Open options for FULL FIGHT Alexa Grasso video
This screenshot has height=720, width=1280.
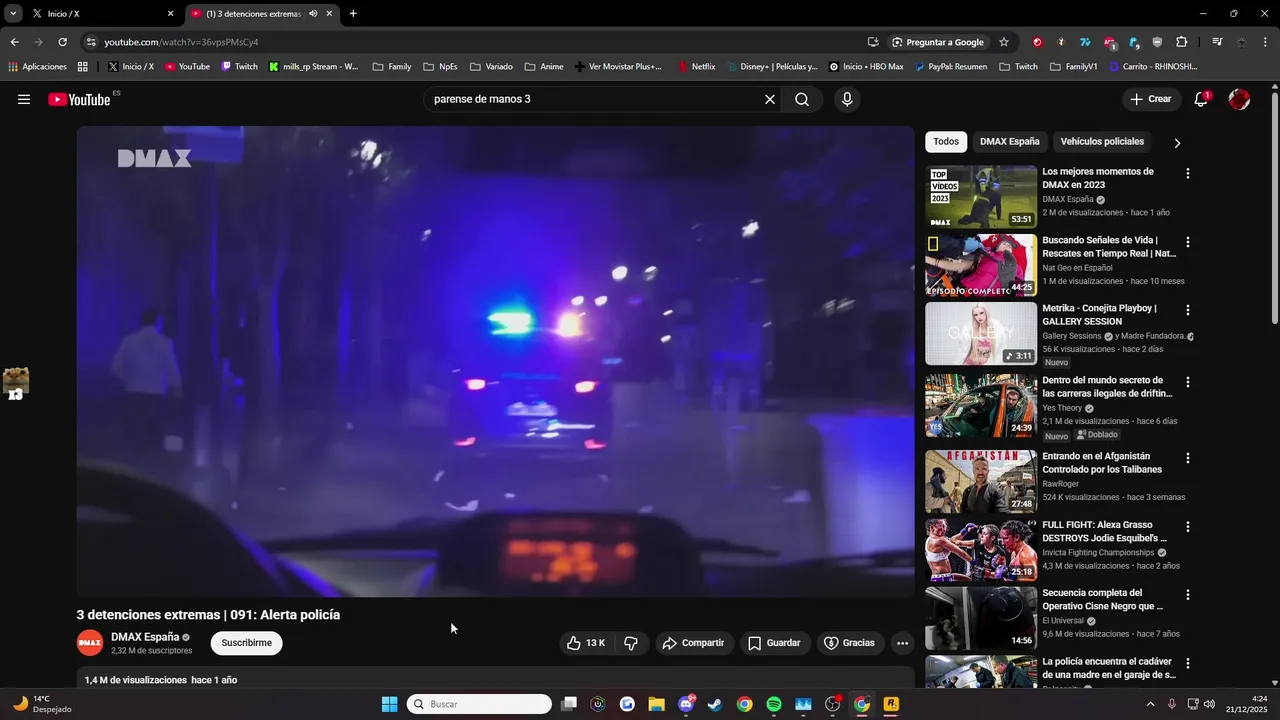[x=1188, y=526]
